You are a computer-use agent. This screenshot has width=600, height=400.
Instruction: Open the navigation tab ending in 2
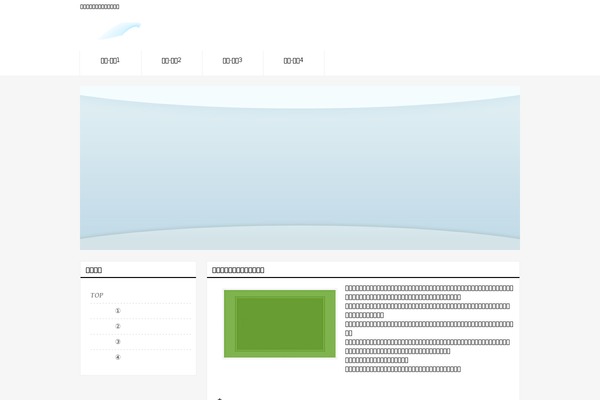tap(171, 61)
